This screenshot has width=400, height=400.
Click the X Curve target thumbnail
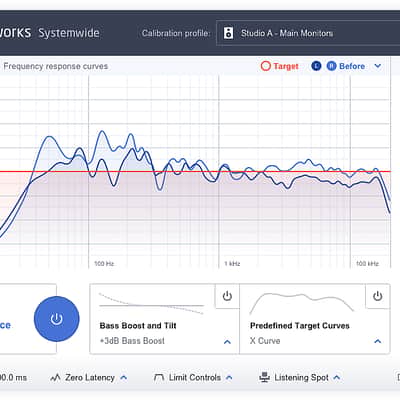302,303
